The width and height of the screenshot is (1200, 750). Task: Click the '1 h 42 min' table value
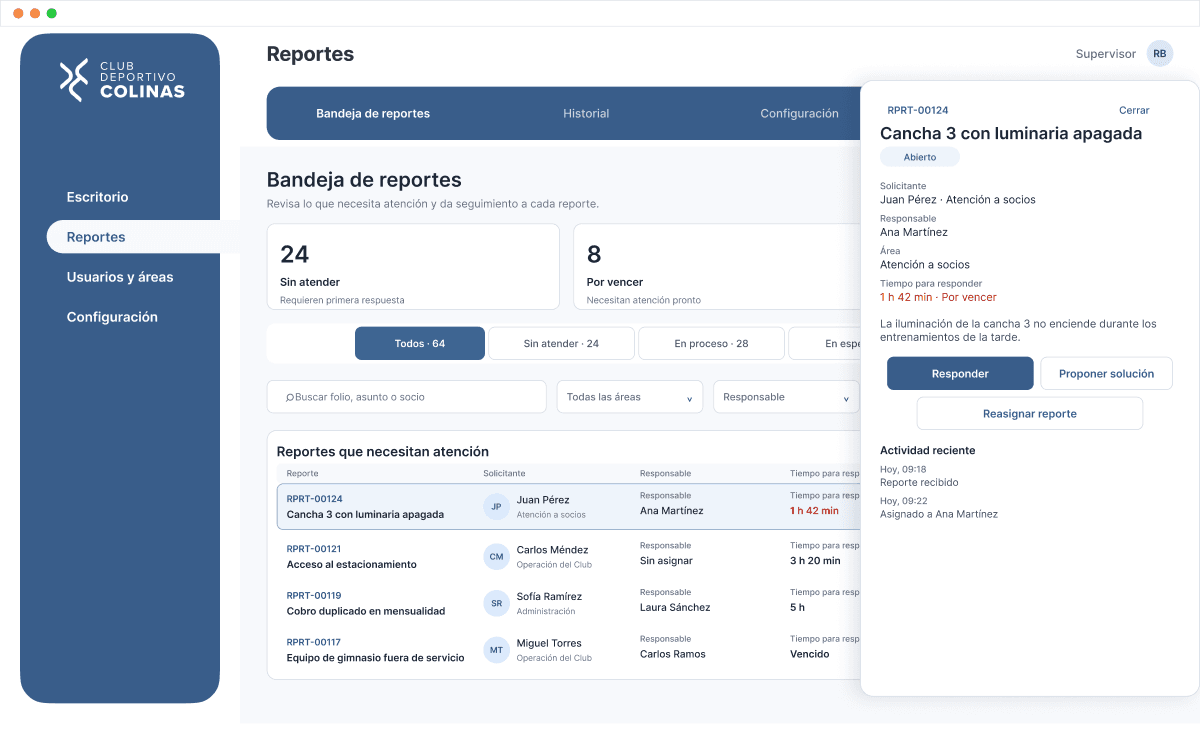pyautogui.click(x=815, y=511)
